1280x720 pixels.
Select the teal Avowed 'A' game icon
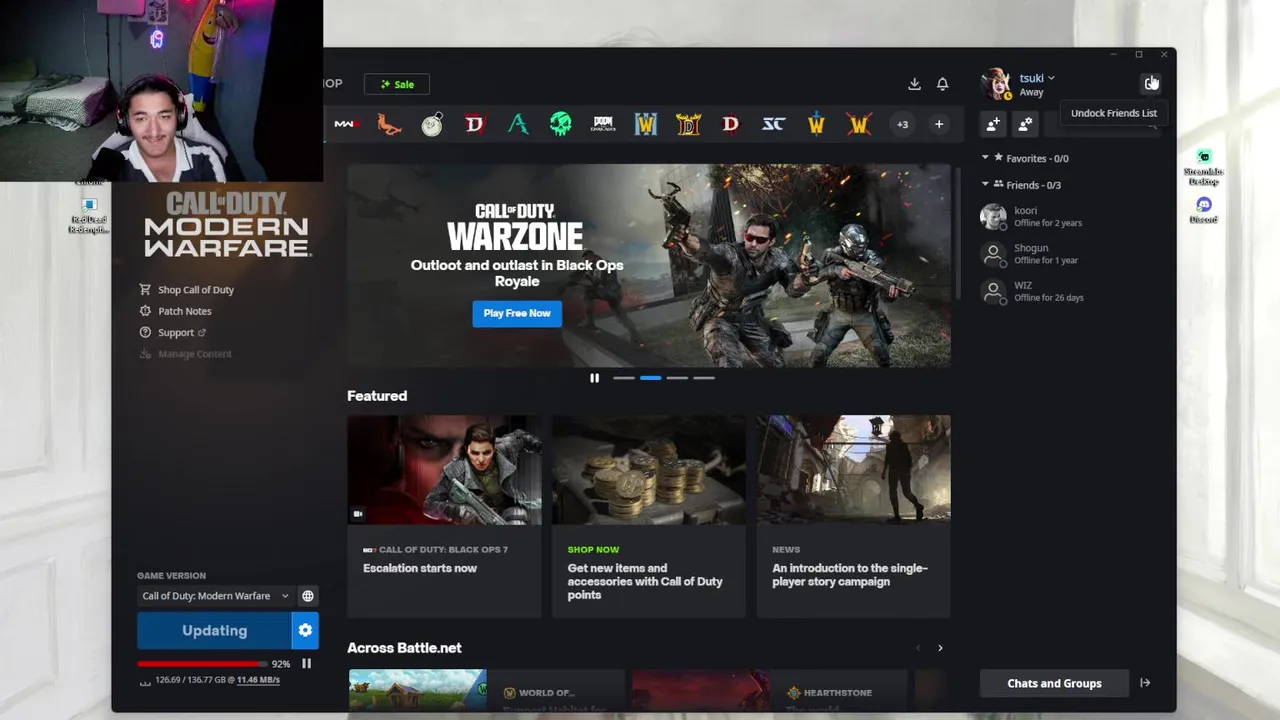click(518, 124)
